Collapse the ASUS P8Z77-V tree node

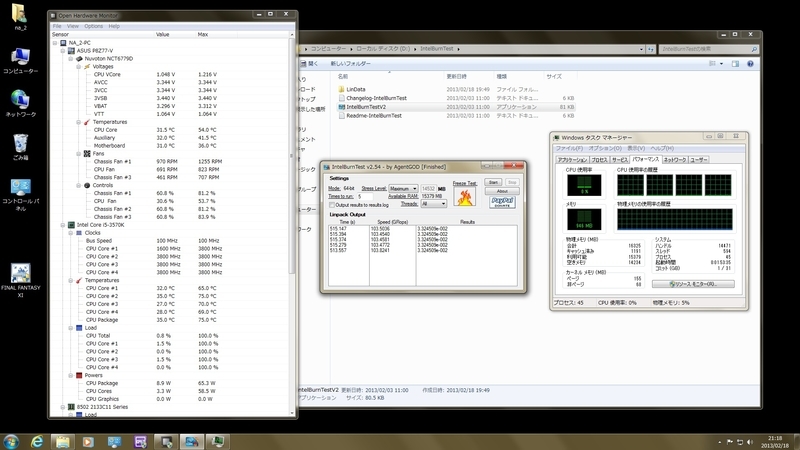63,51
